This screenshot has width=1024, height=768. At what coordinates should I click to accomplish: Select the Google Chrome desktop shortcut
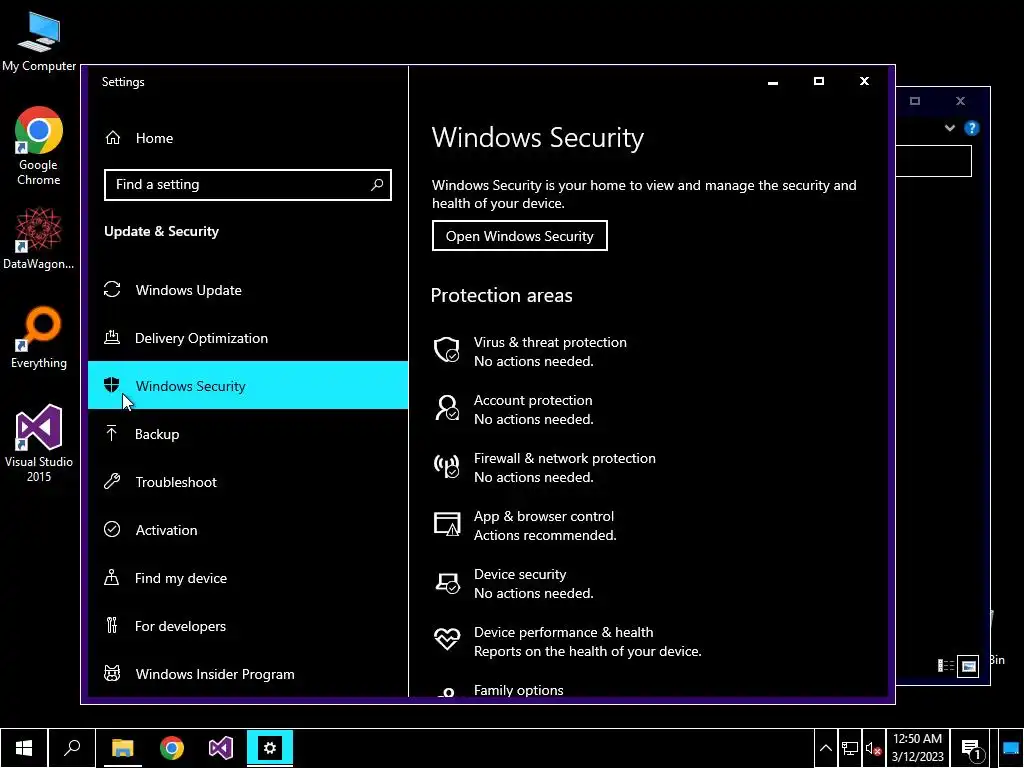pyautogui.click(x=39, y=146)
